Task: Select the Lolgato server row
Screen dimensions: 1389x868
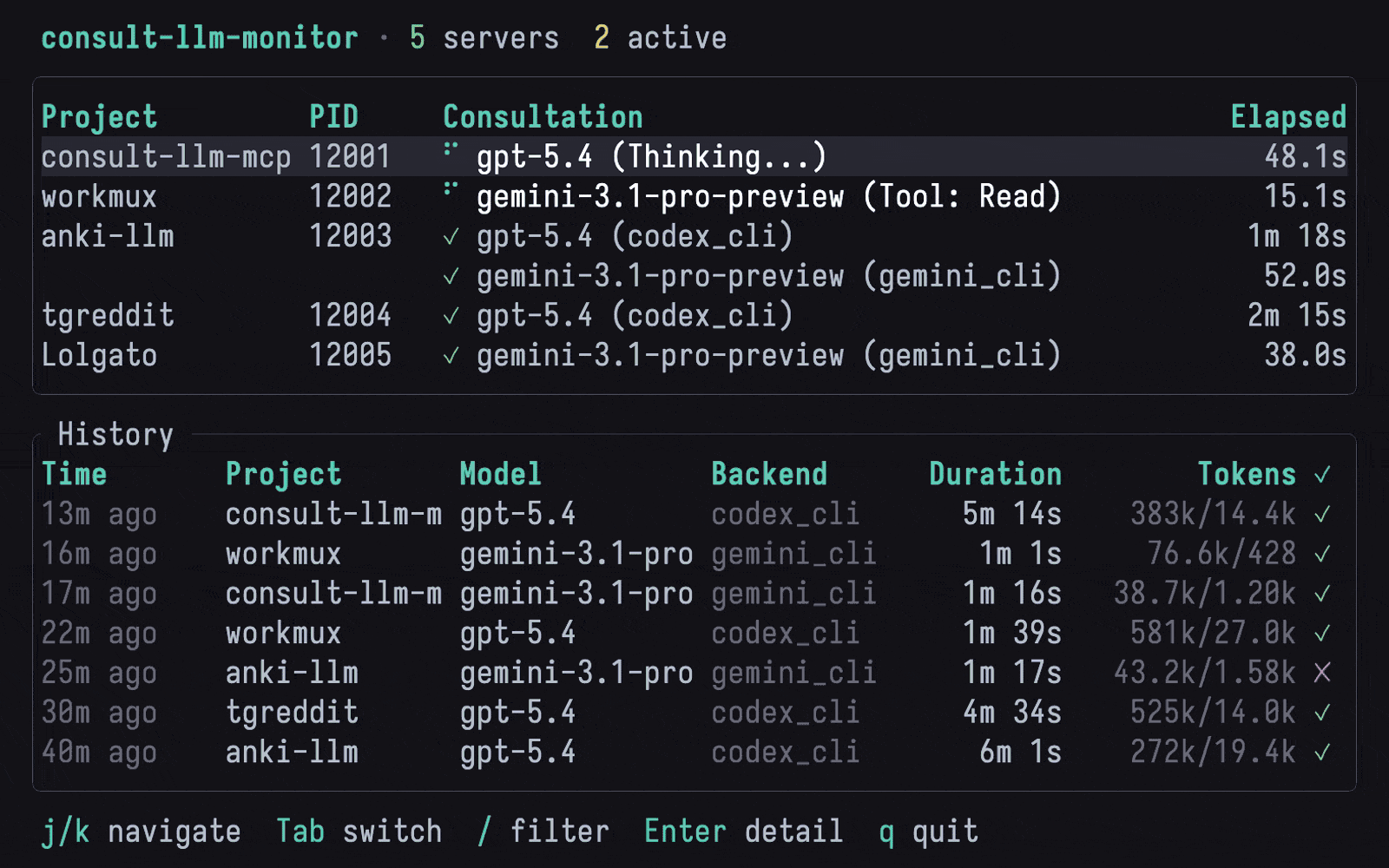Action: tap(694, 355)
